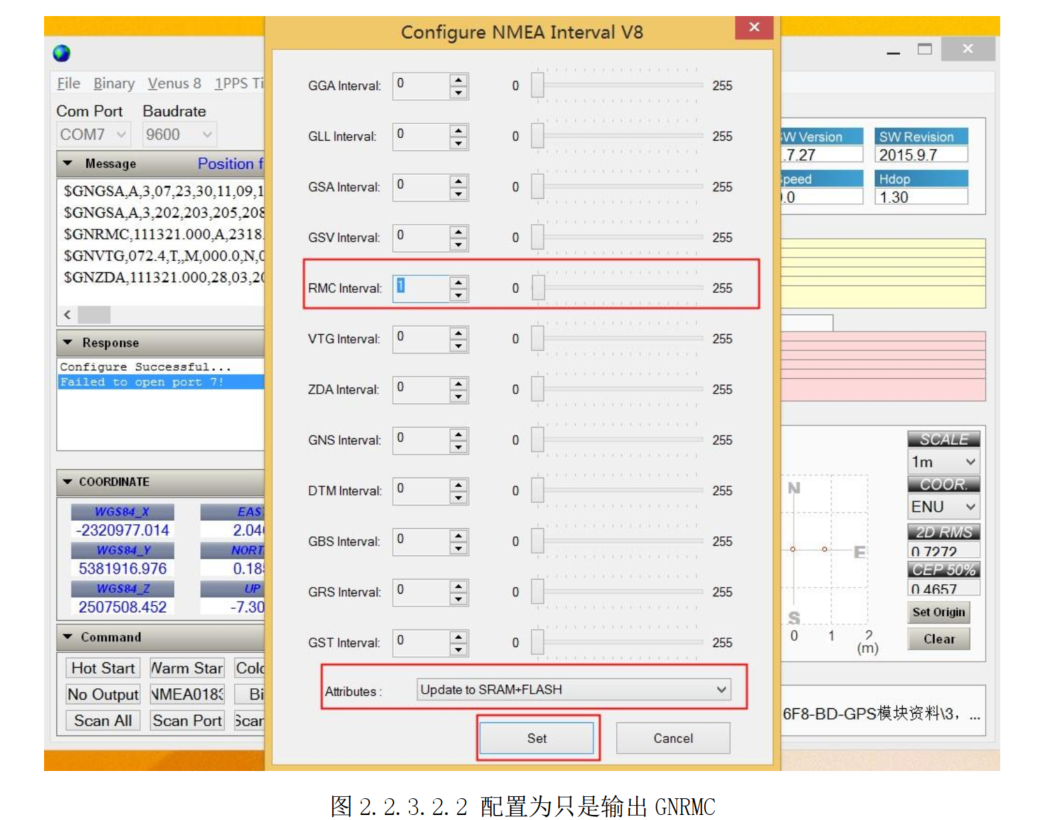
Task: Open the 1PPS Timing menu
Action: (x=239, y=83)
